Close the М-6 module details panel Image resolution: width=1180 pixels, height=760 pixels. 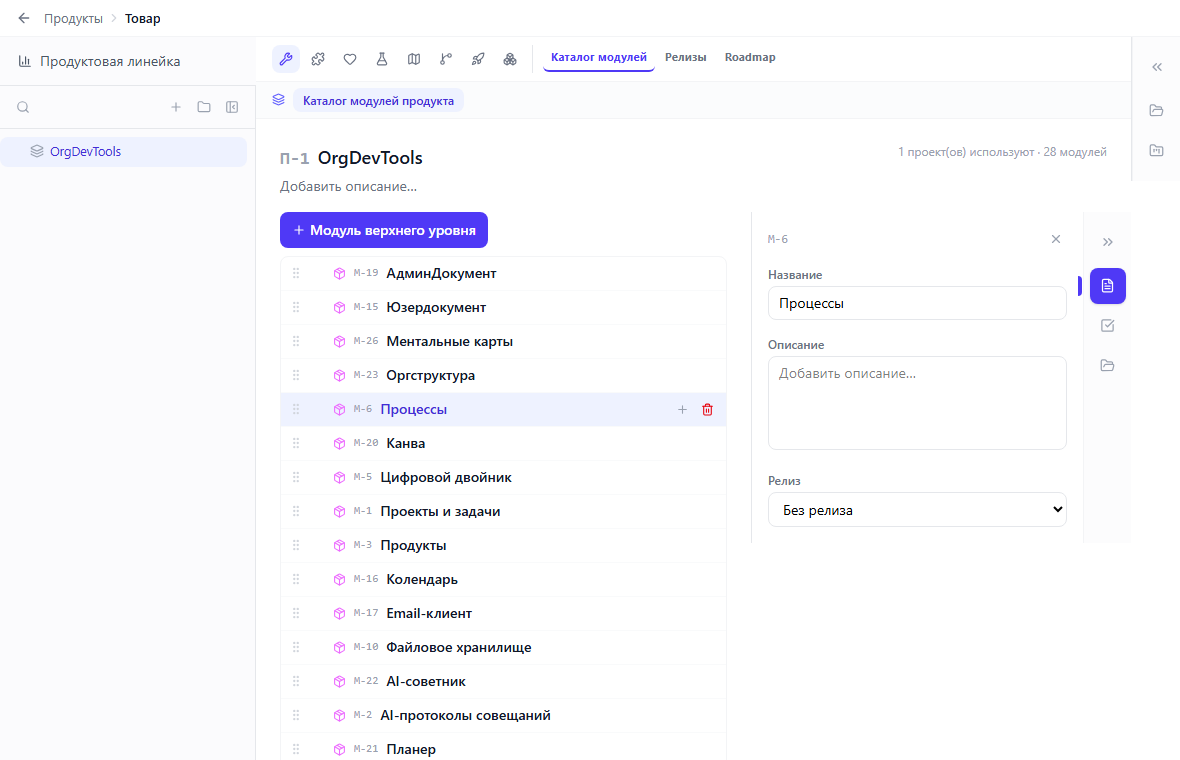click(x=1056, y=239)
